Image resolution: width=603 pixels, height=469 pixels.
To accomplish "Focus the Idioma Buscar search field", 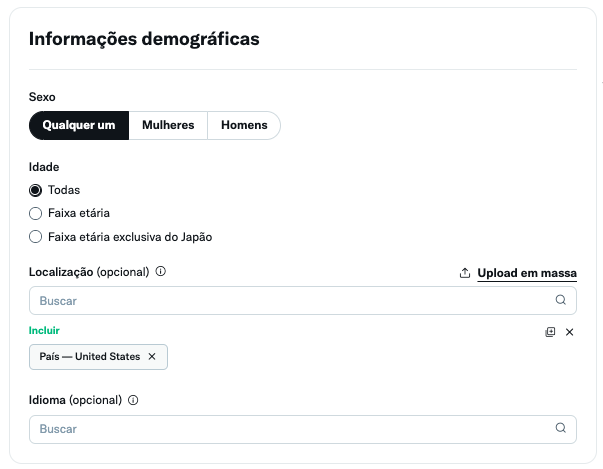I will [x=303, y=429].
